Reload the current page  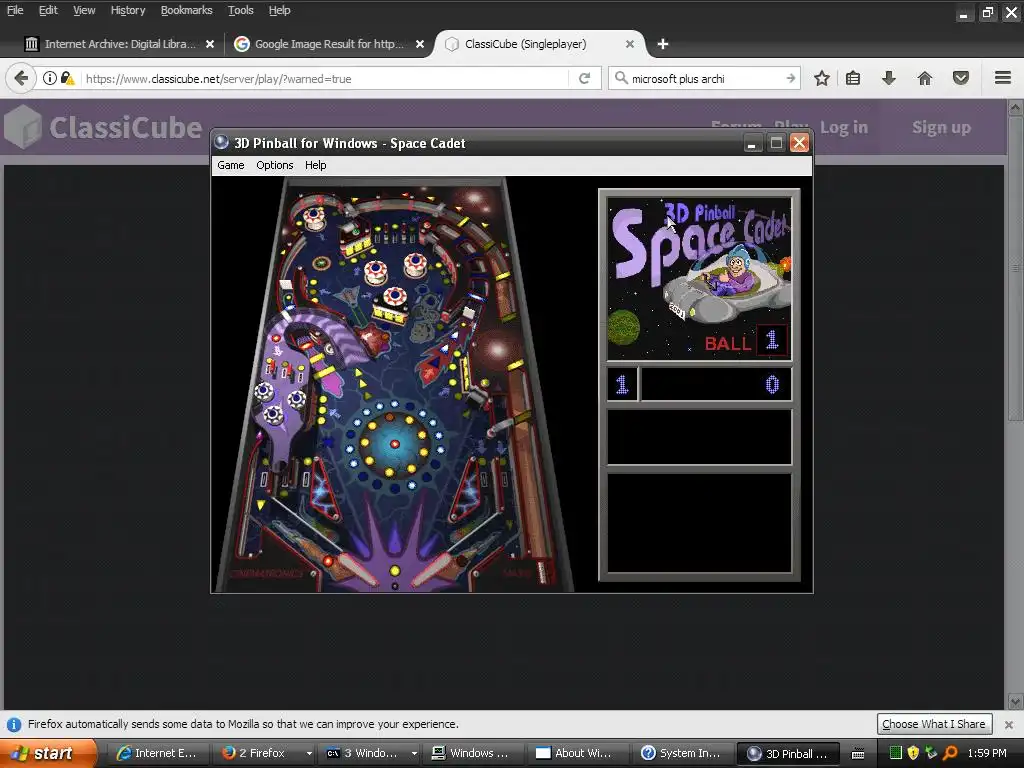pos(584,78)
